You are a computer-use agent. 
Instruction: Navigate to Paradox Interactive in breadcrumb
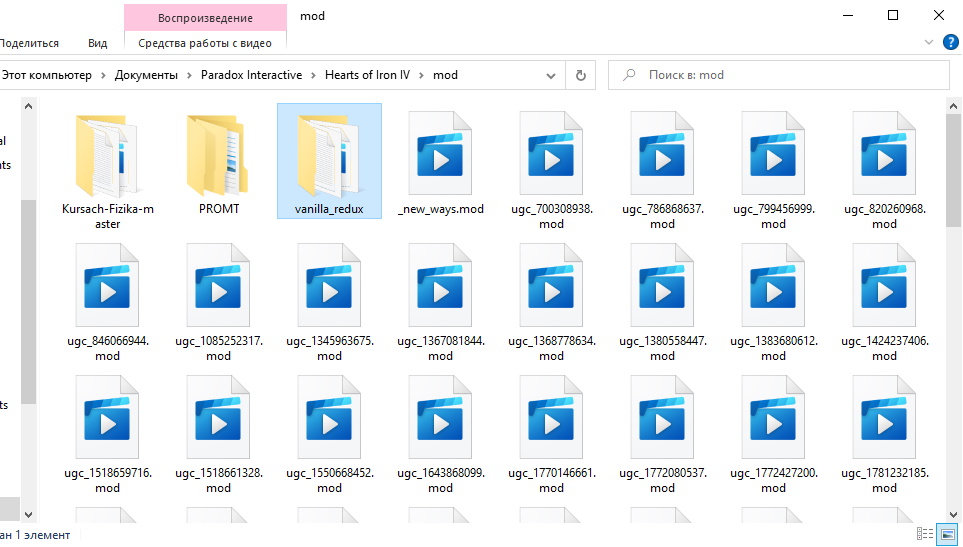click(251, 75)
